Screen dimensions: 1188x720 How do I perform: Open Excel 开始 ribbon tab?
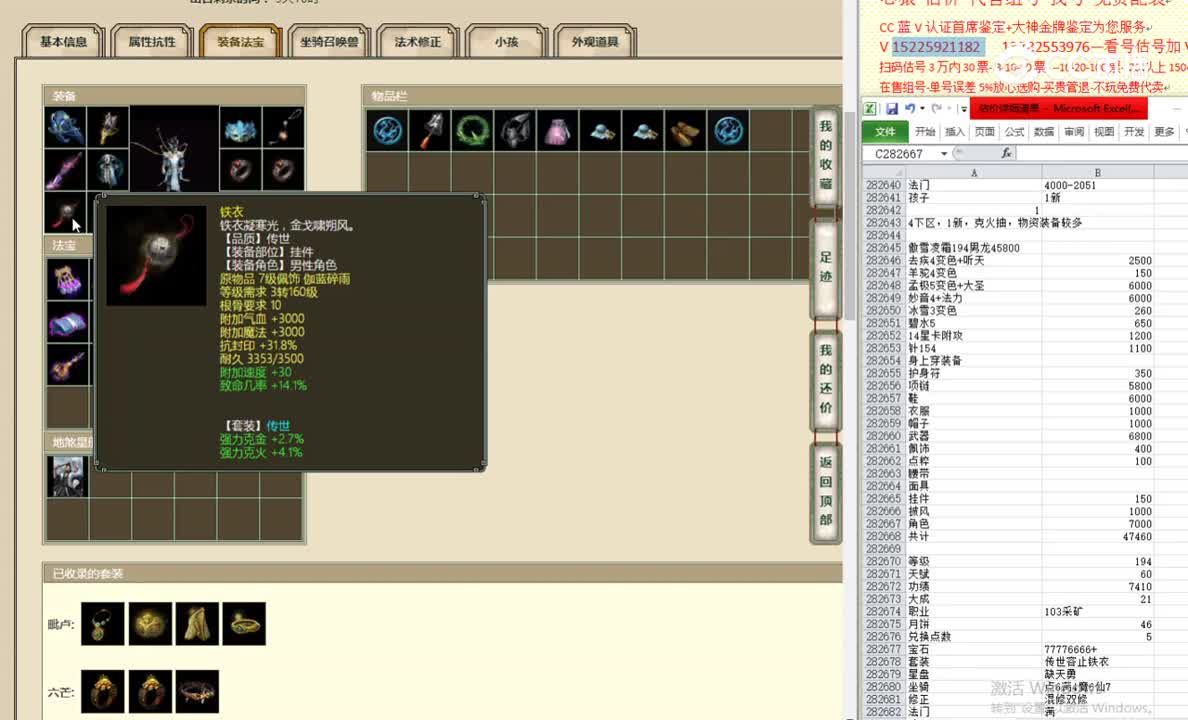pos(925,132)
